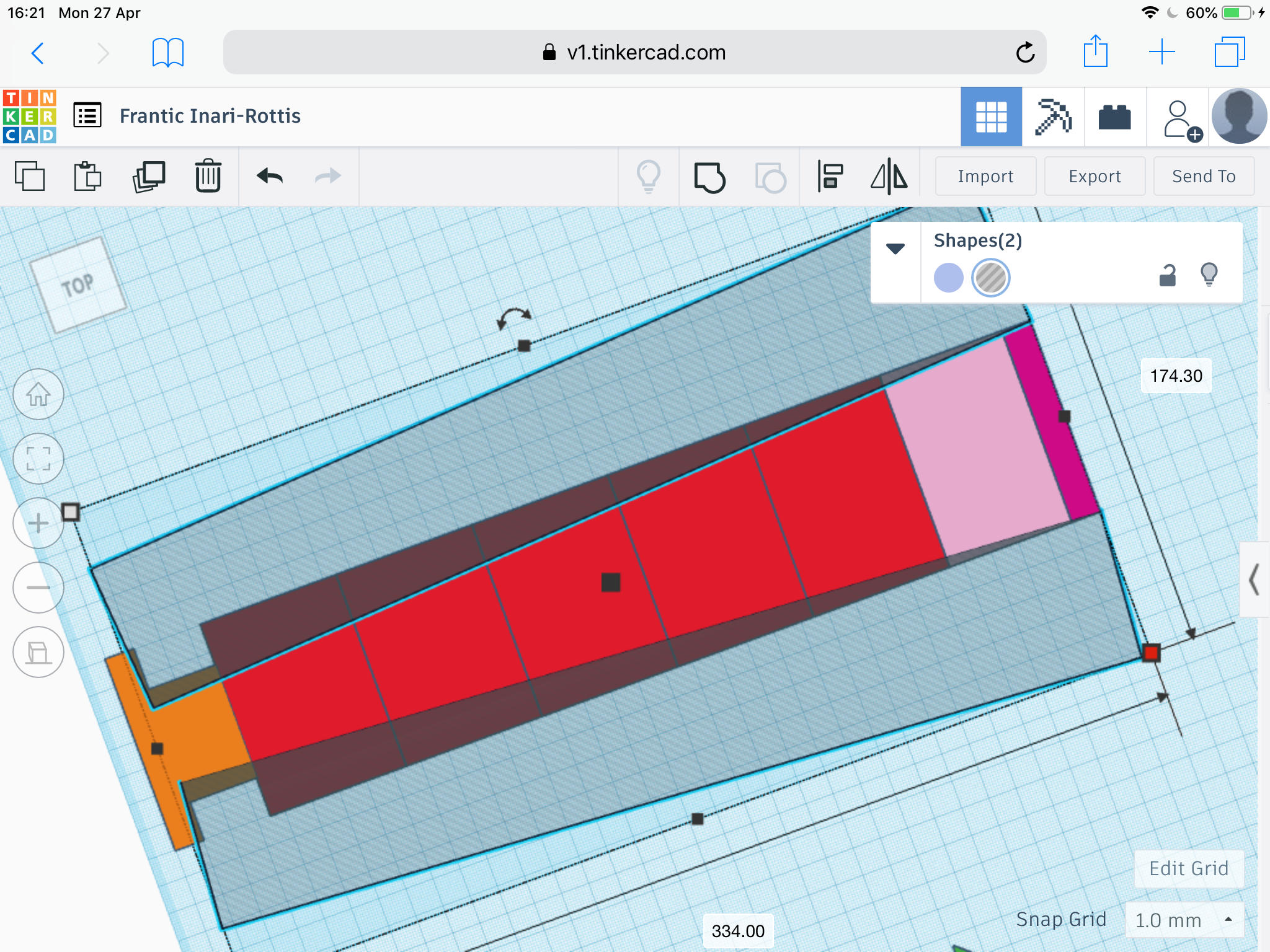Edit the 174.30 dimension value
The image size is (1270, 952).
point(1176,376)
